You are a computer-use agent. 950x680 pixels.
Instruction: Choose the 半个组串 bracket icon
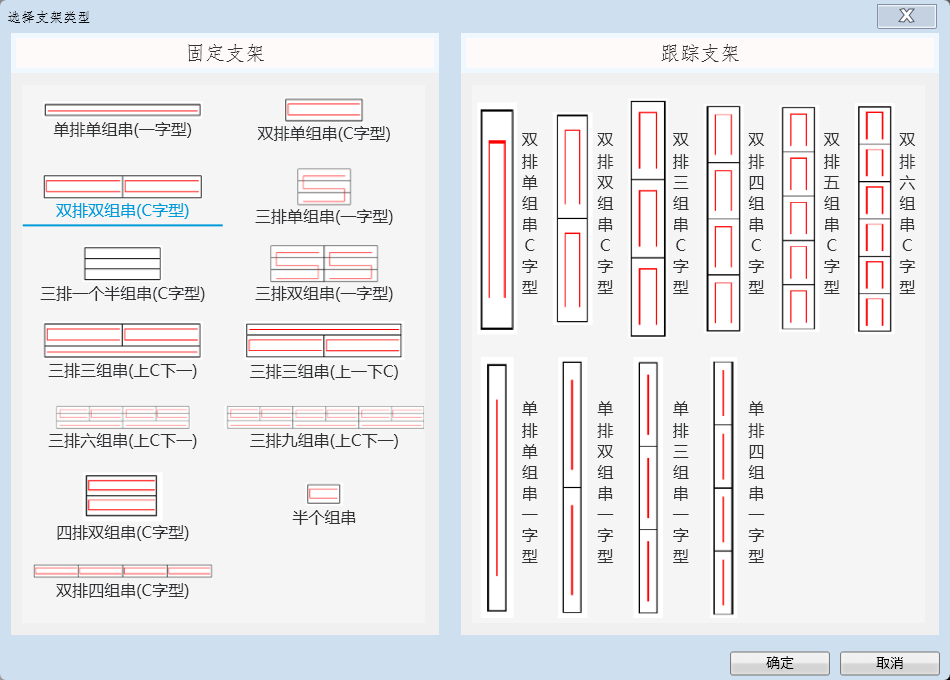click(323, 494)
